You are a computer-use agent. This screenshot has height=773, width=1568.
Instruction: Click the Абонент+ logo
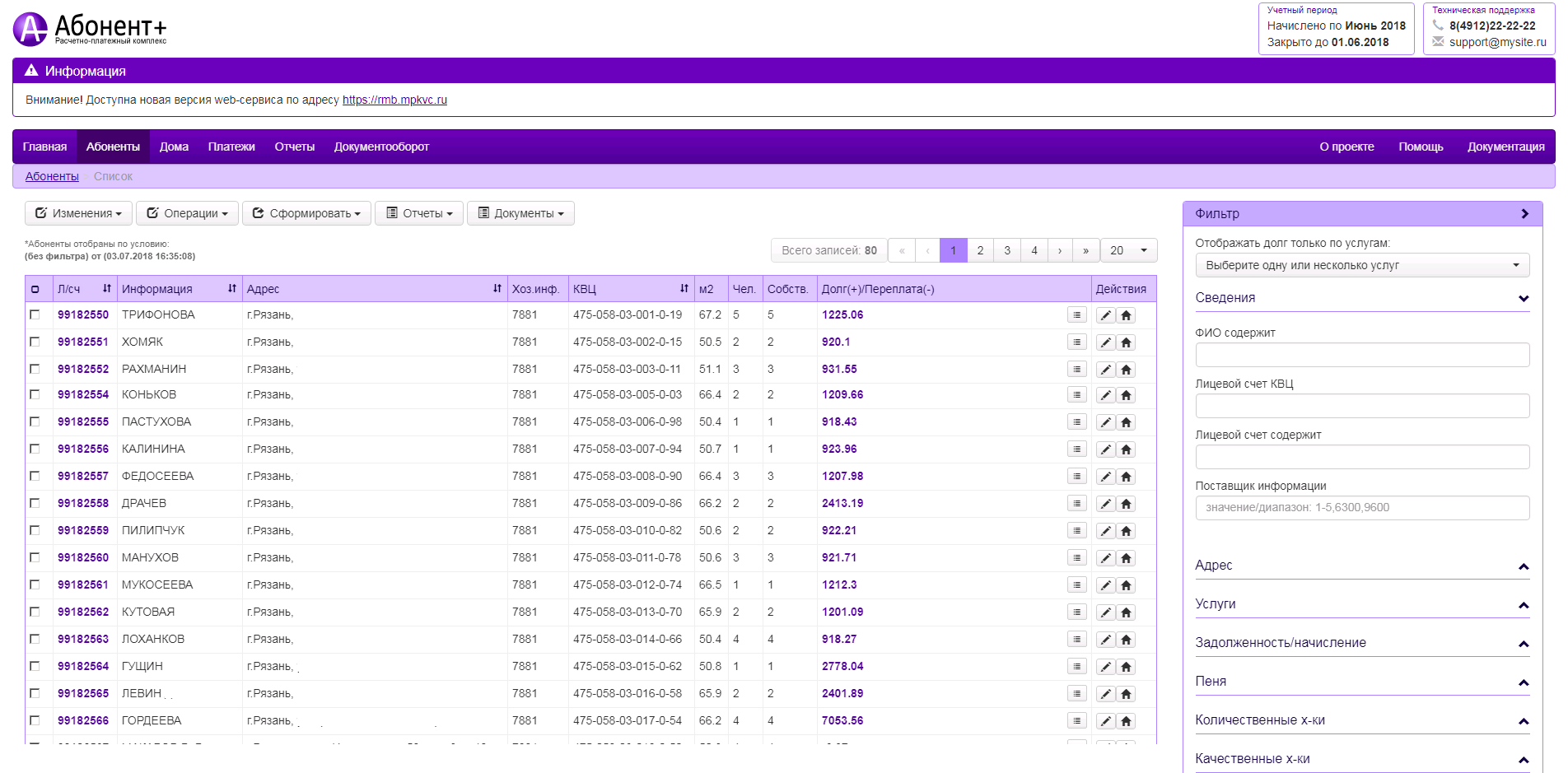point(90,29)
